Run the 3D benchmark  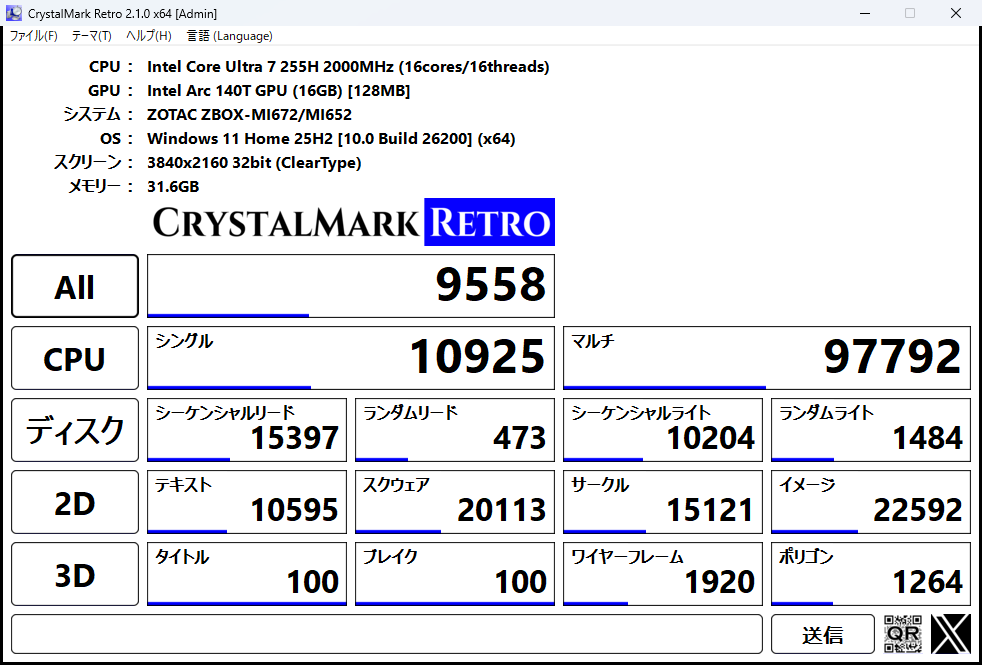(75, 574)
